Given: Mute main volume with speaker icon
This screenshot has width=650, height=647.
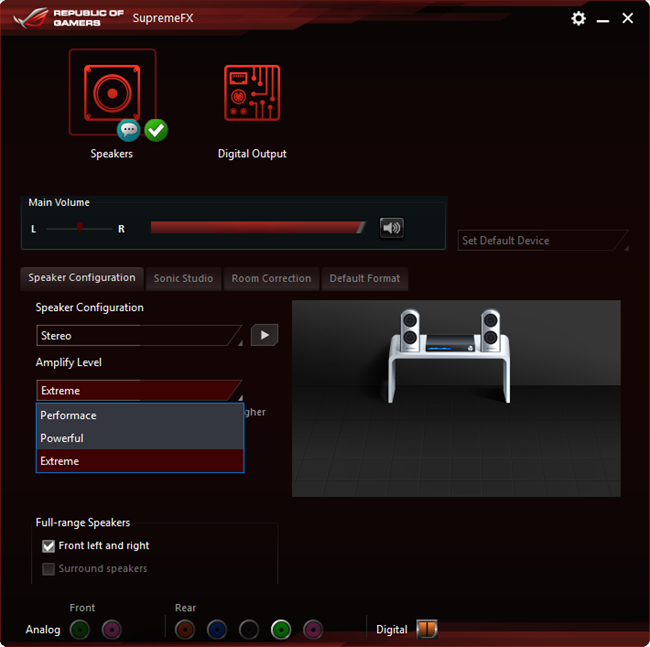Looking at the screenshot, I should tap(392, 228).
